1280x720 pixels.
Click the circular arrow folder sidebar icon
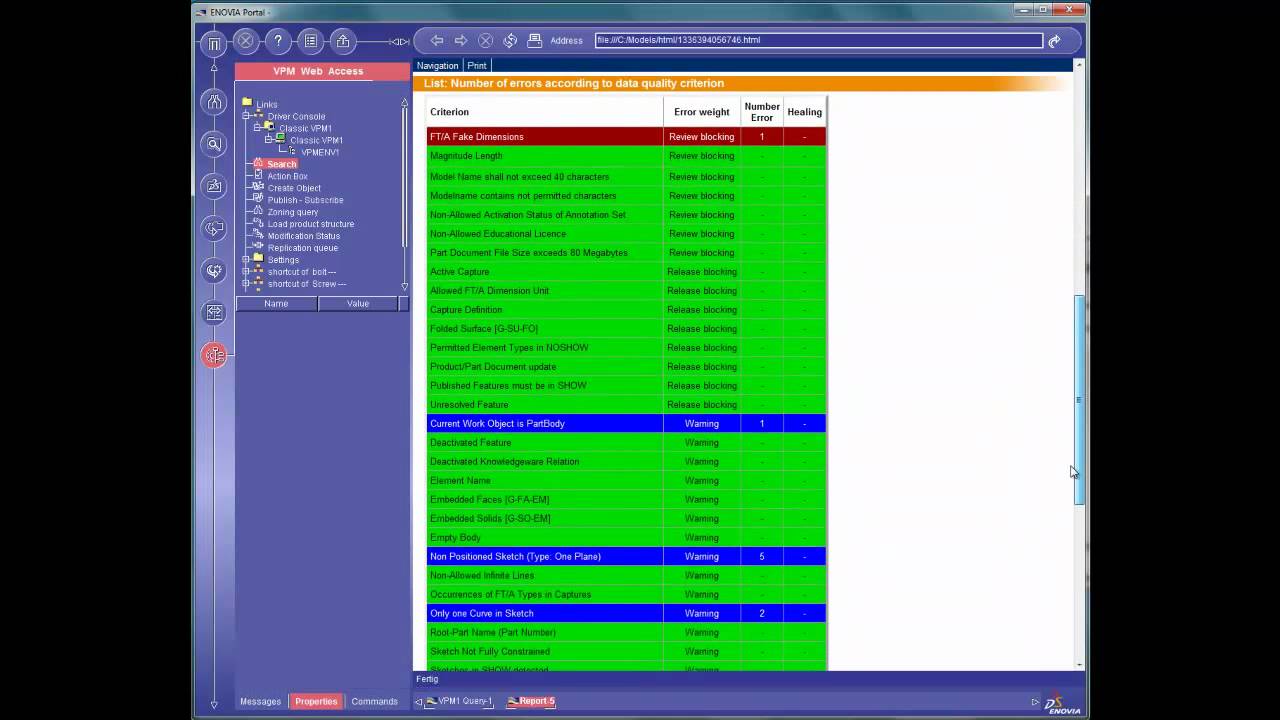point(214,228)
